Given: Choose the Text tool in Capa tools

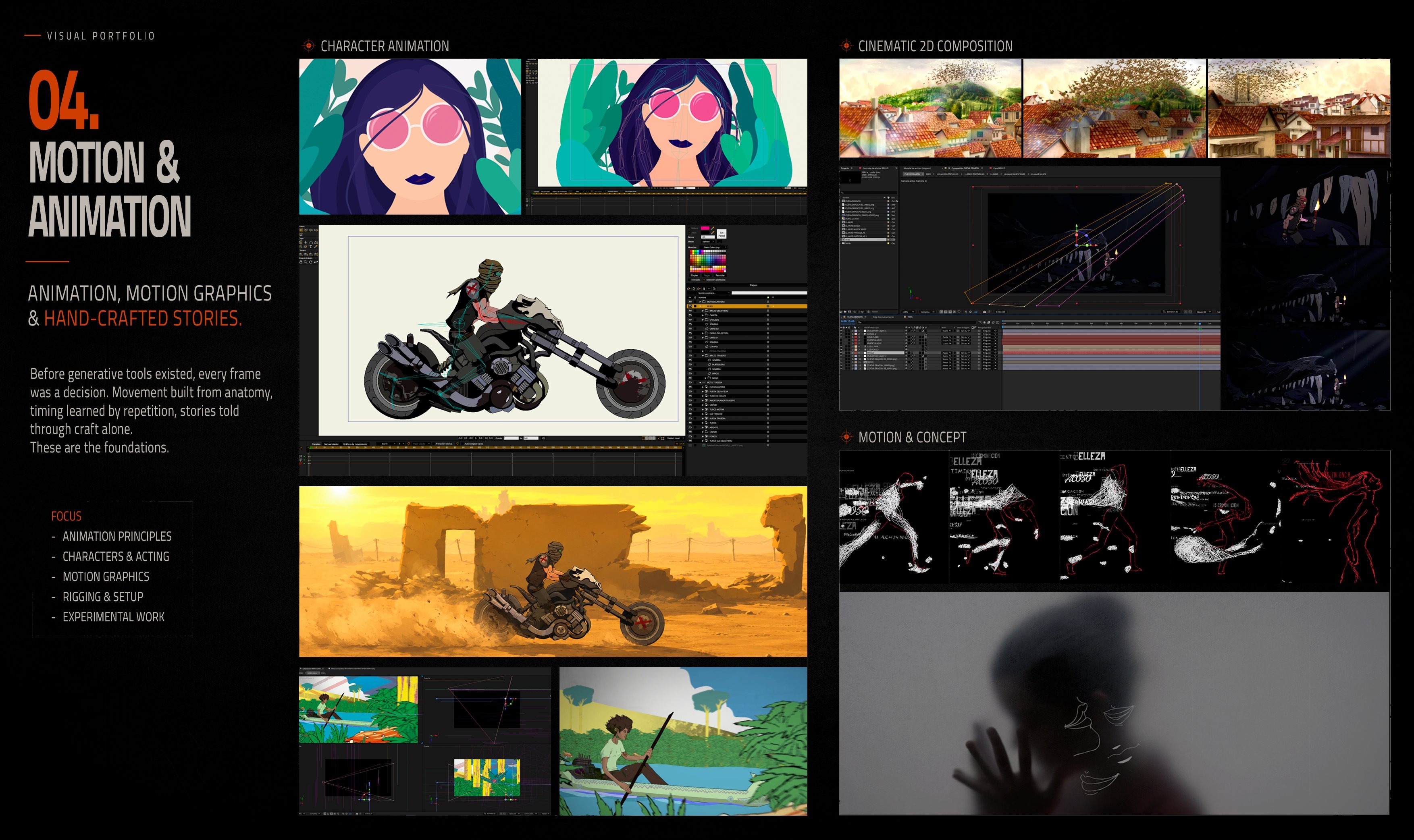Looking at the screenshot, I should click(312, 247).
